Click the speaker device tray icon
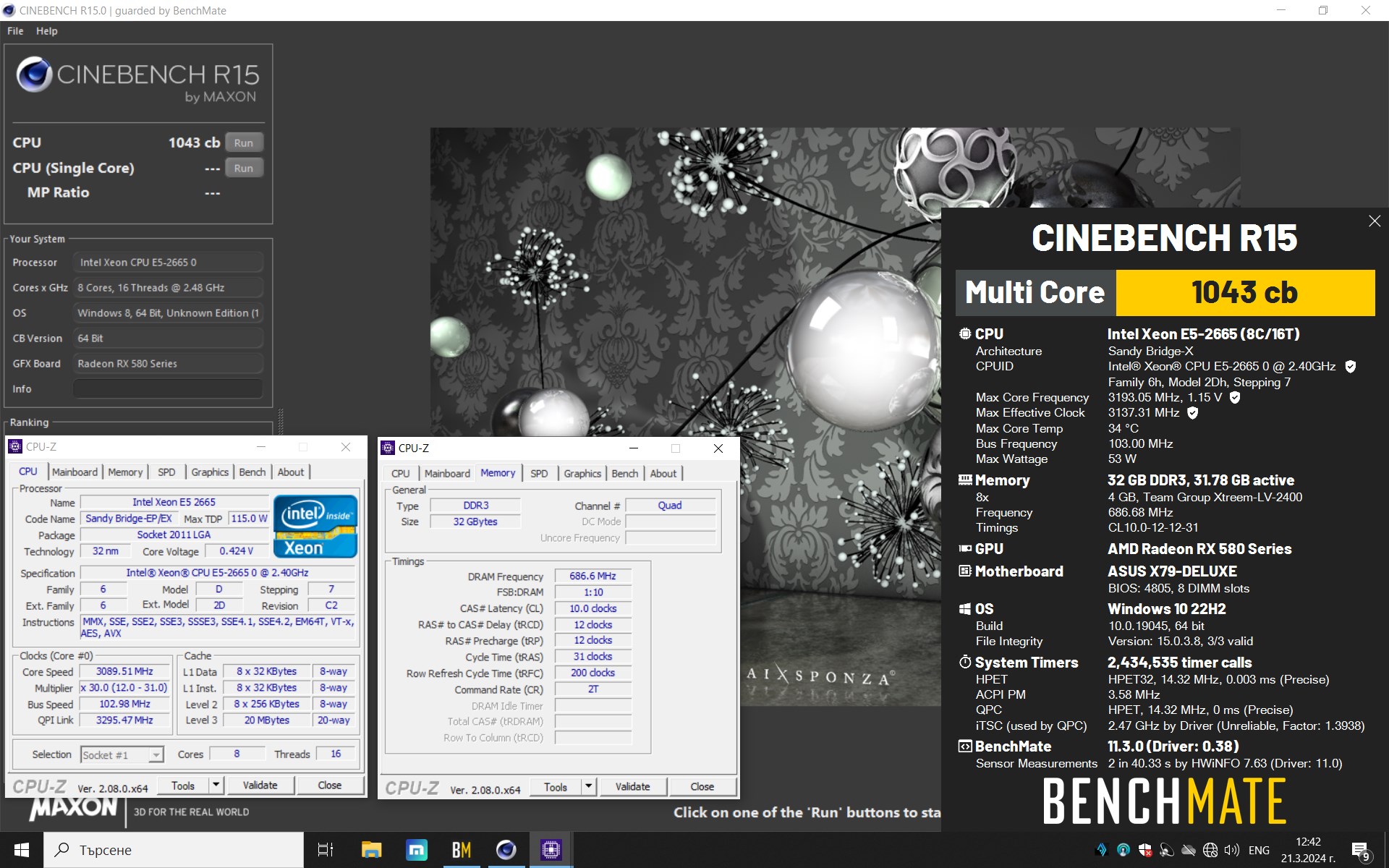This screenshot has height=868, width=1389. (x=1167, y=850)
